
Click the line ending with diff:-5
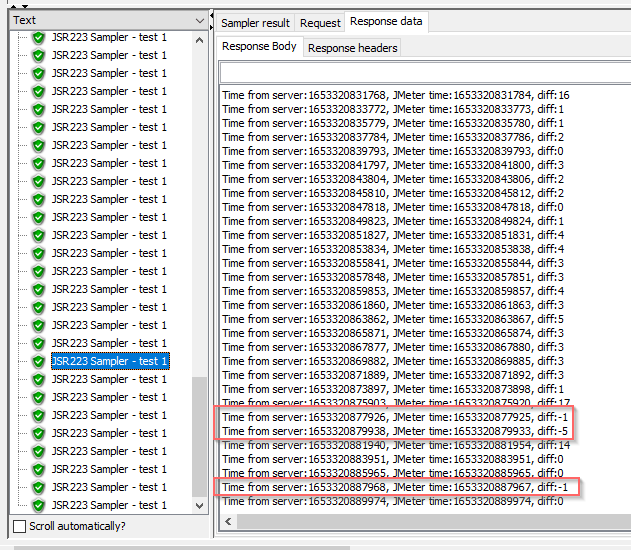click(x=395, y=431)
